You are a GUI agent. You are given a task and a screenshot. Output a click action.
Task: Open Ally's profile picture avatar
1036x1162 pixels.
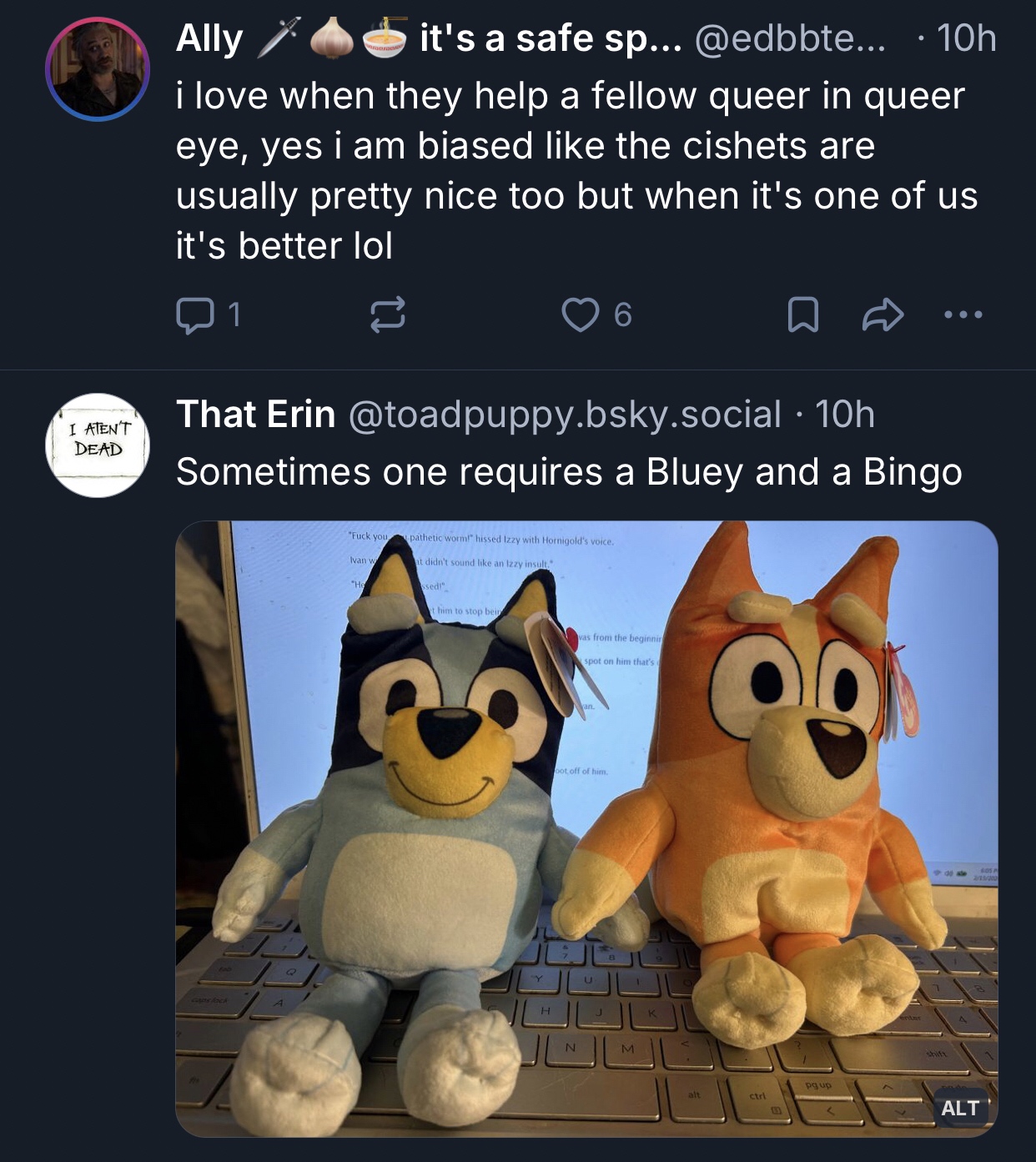click(x=98, y=69)
